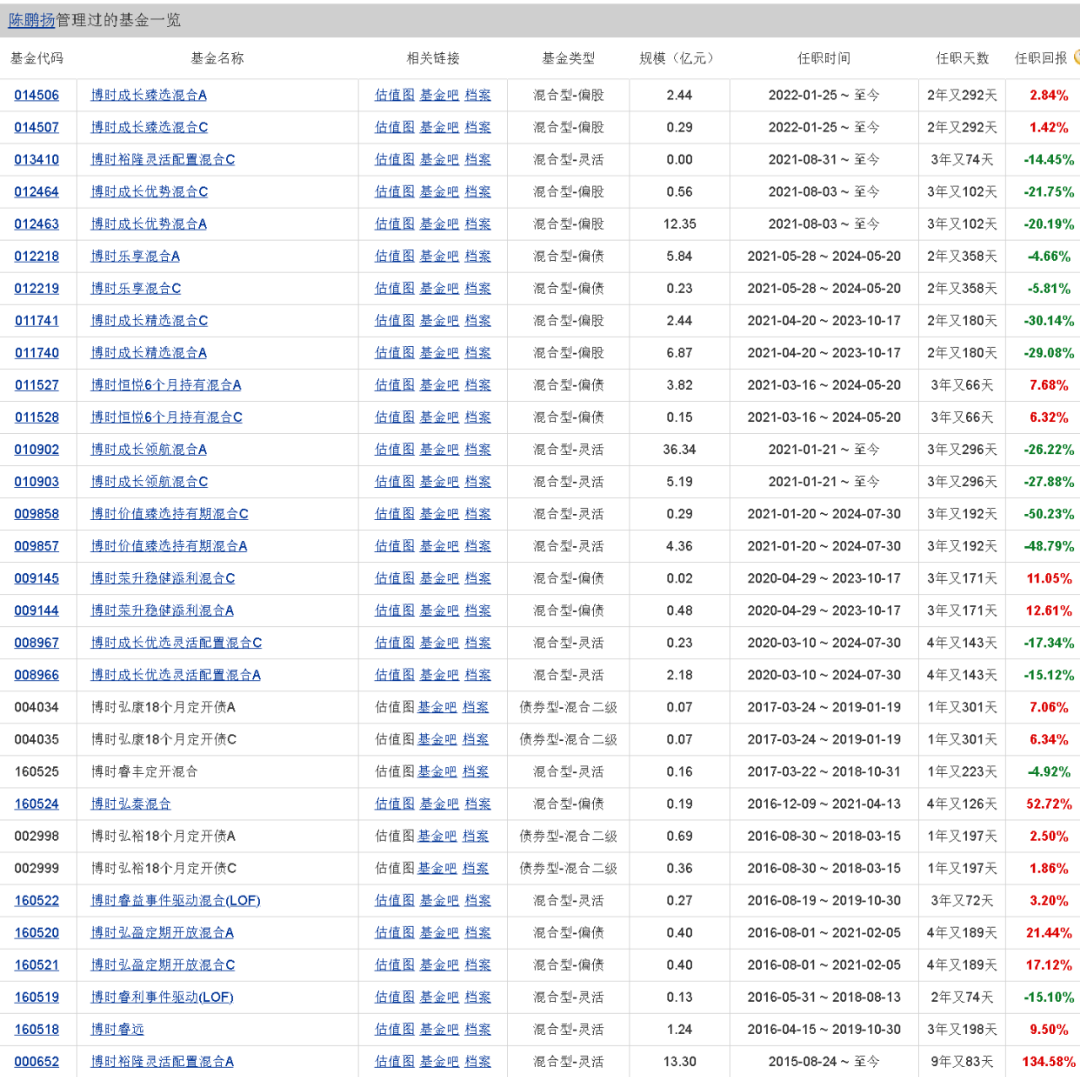Open fund 博时荣升稳健添利混合A
Image resolution: width=1080 pixels, height=1077 pixels.
(x=162, y=611)
